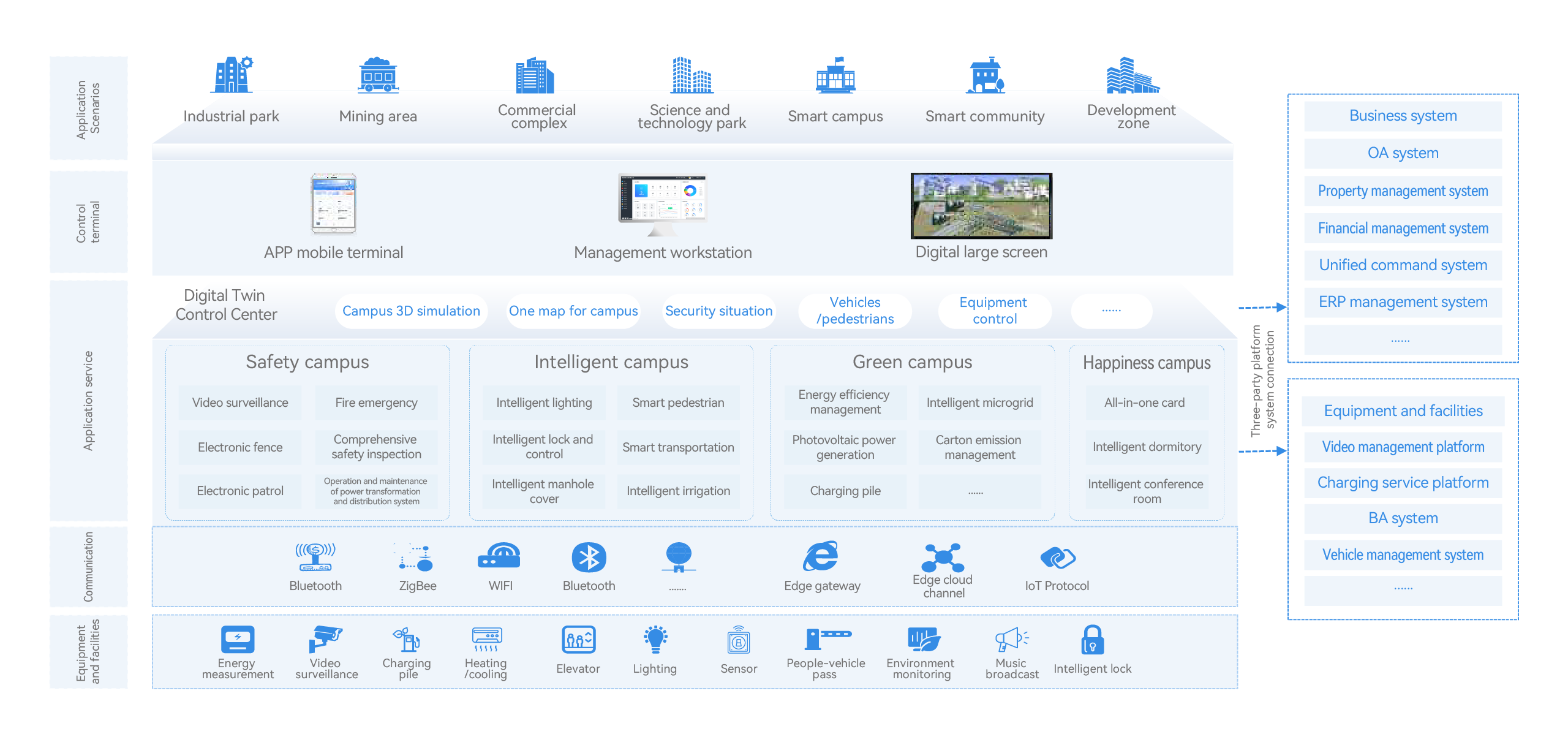Click the WIFI router icon
The image size is (1568, 745).
499,556
